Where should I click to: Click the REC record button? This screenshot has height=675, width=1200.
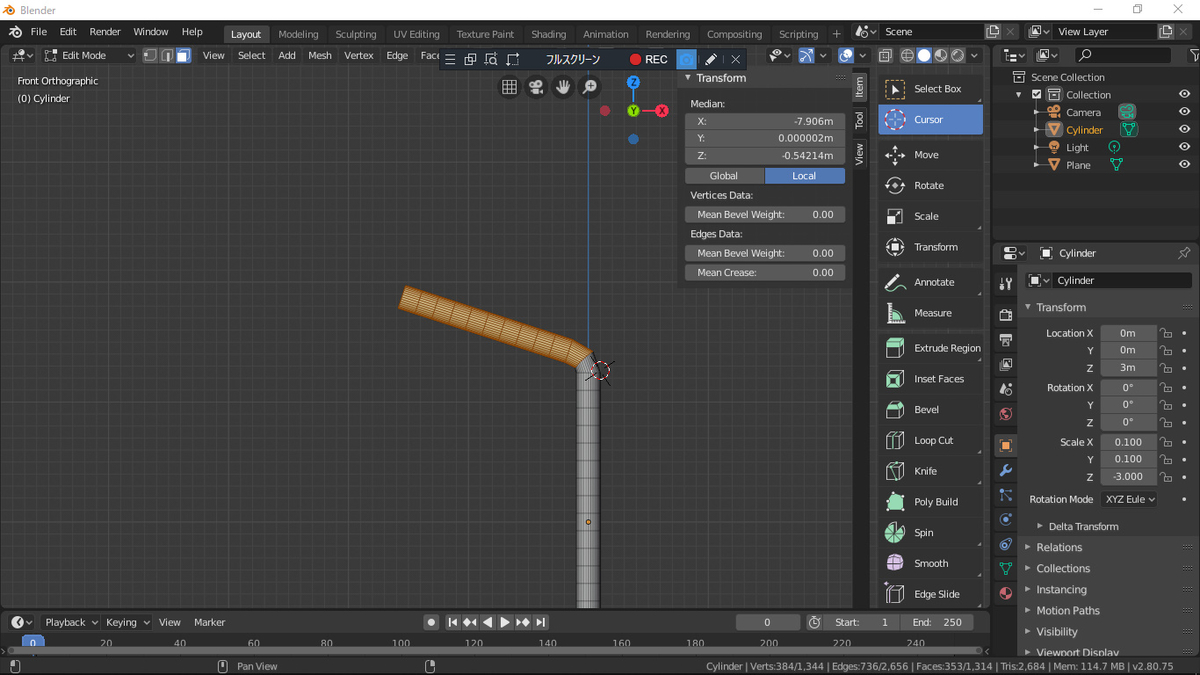pos(649,60)
